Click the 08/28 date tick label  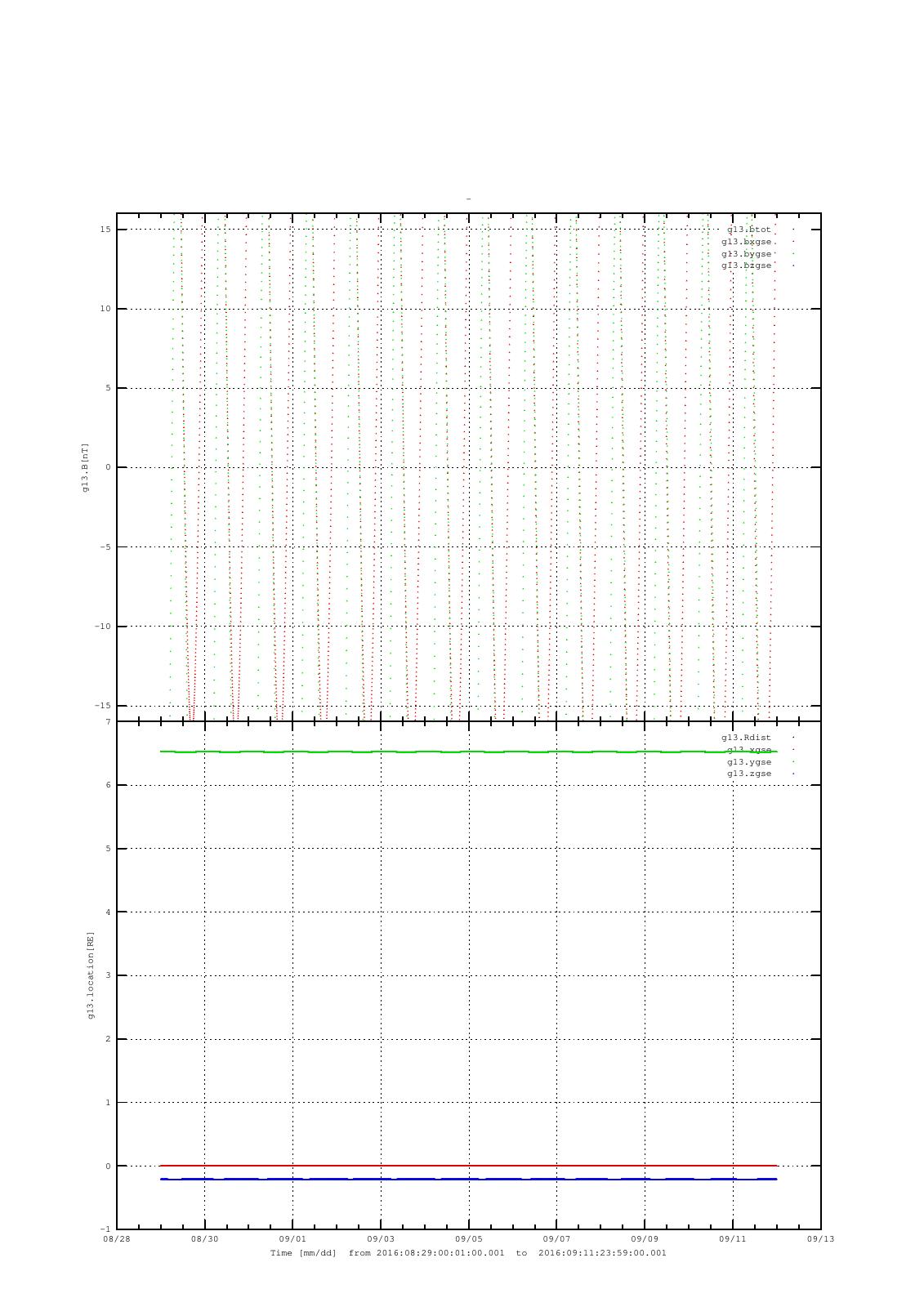pos(117,1239)
